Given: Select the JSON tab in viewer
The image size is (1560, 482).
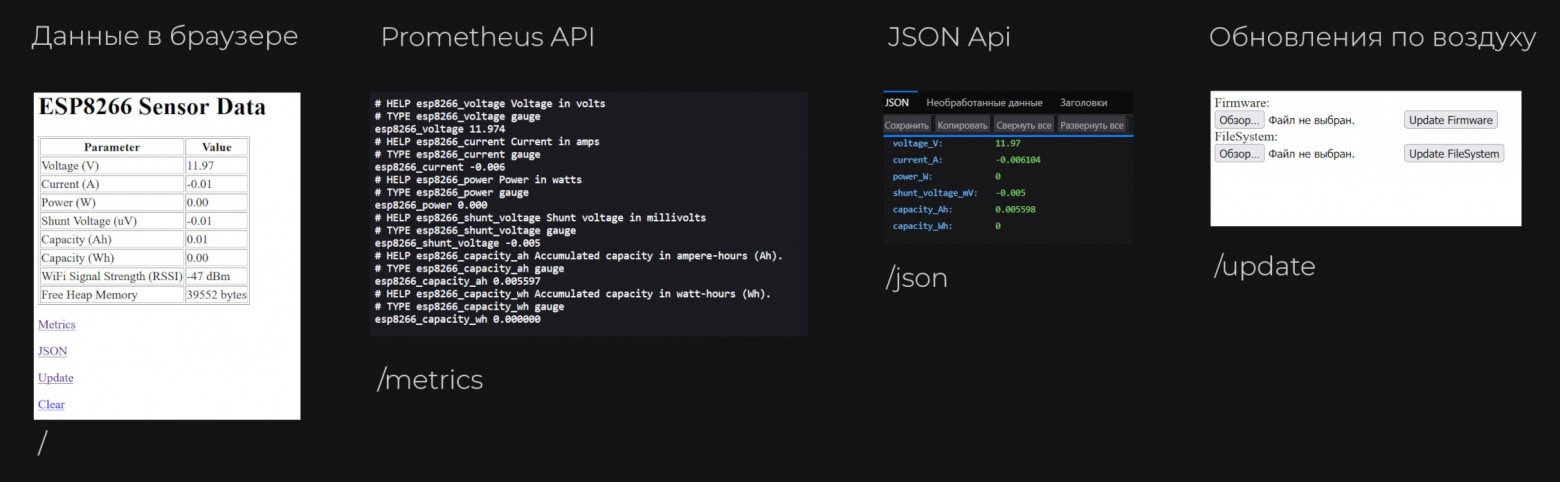Looking at the screenshot, I should (x=897, y=102).
